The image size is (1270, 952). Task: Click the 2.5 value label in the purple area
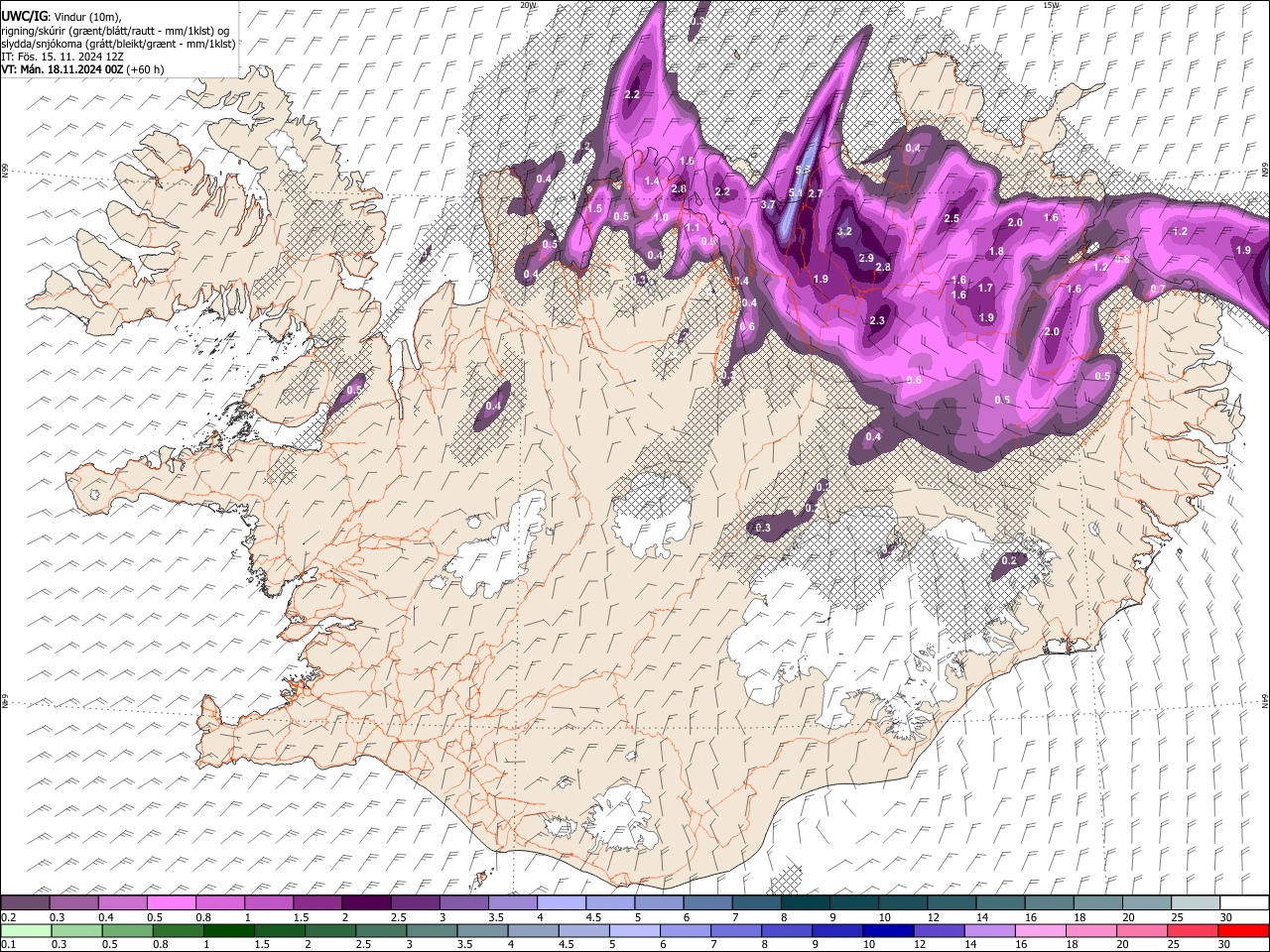tap(952, 218)
